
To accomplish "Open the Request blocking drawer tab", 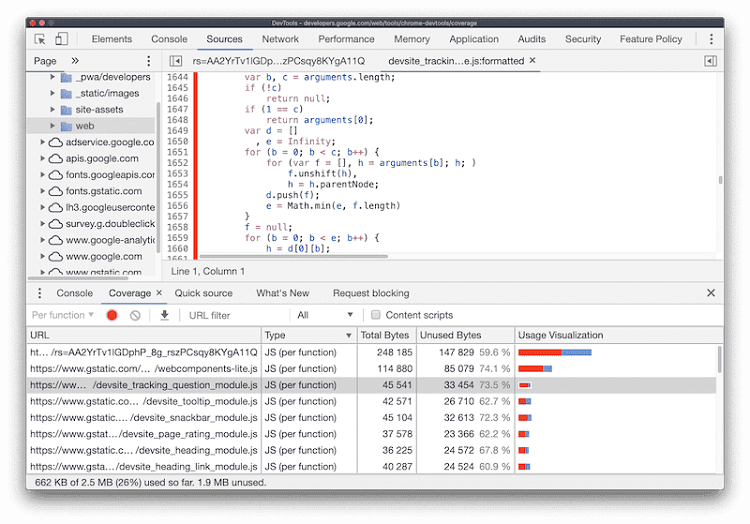I will tap(371, 293).
